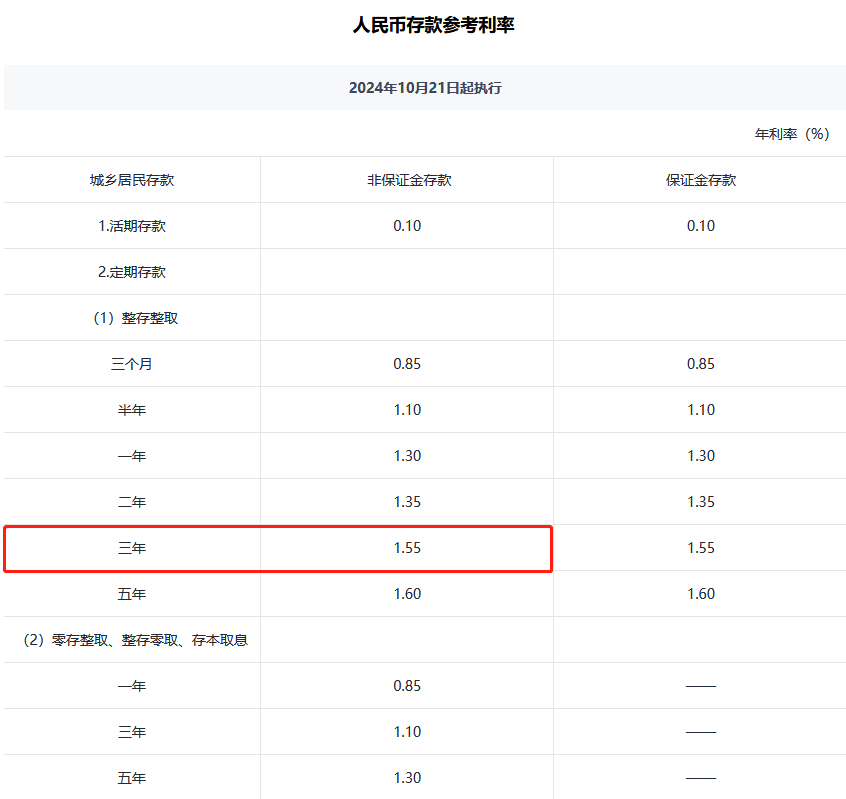This screenshot has height=799, width=846.
Task: Click the 人民币存款参考利率 page title
Action: (433, 25)
